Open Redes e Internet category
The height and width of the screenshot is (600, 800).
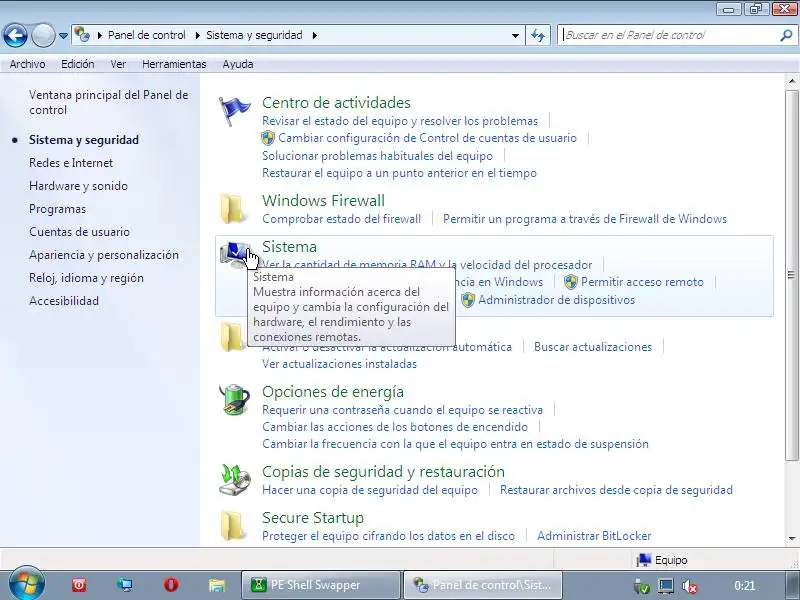point(71,163)
